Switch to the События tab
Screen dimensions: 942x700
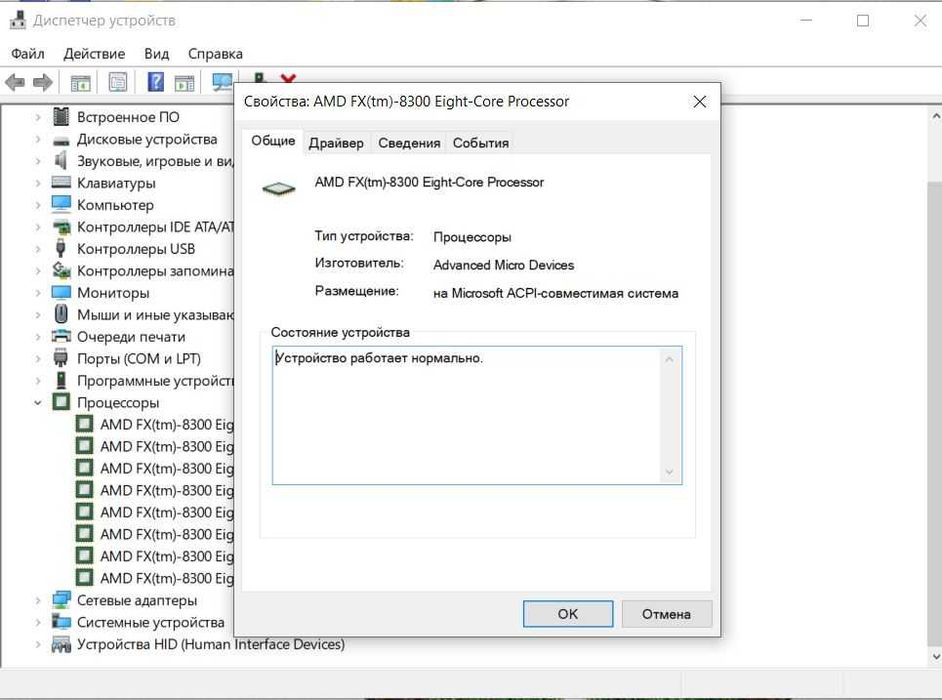(x=481, y=143)
